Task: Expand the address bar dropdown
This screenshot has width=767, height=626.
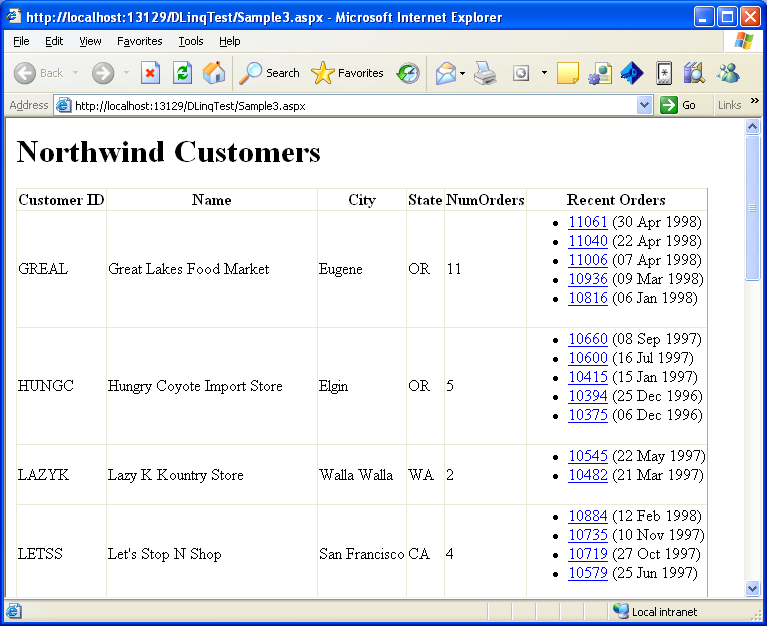Action: pos(645,105)
